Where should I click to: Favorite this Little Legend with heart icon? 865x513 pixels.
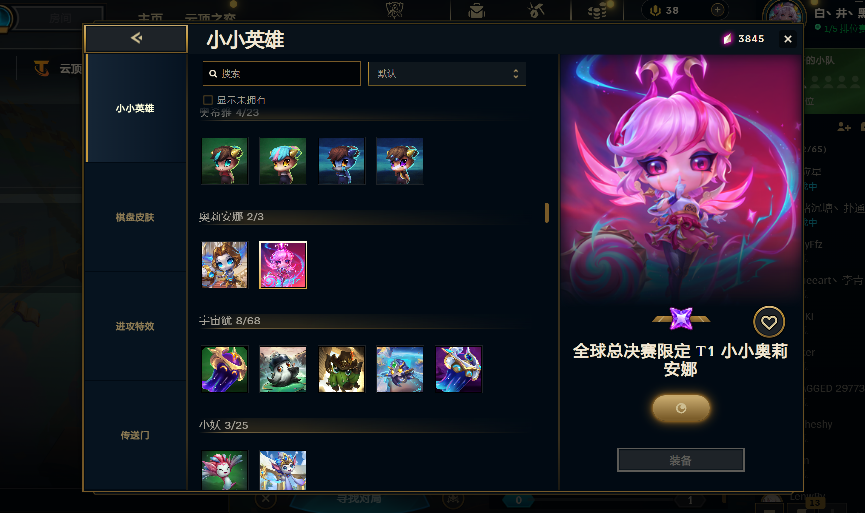769,322
